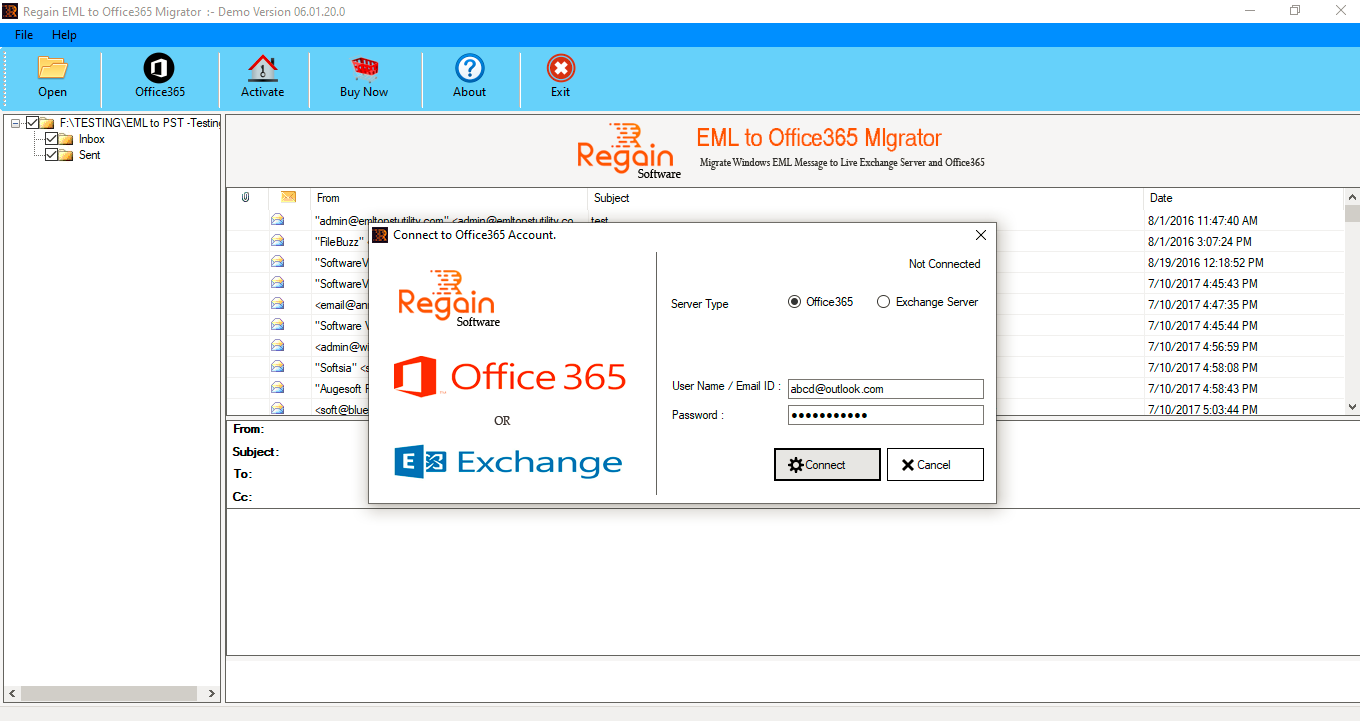Open the File menu
The height and width of the screenshot is (721, 1360).
pyautogui.click(x=24, y=35)
